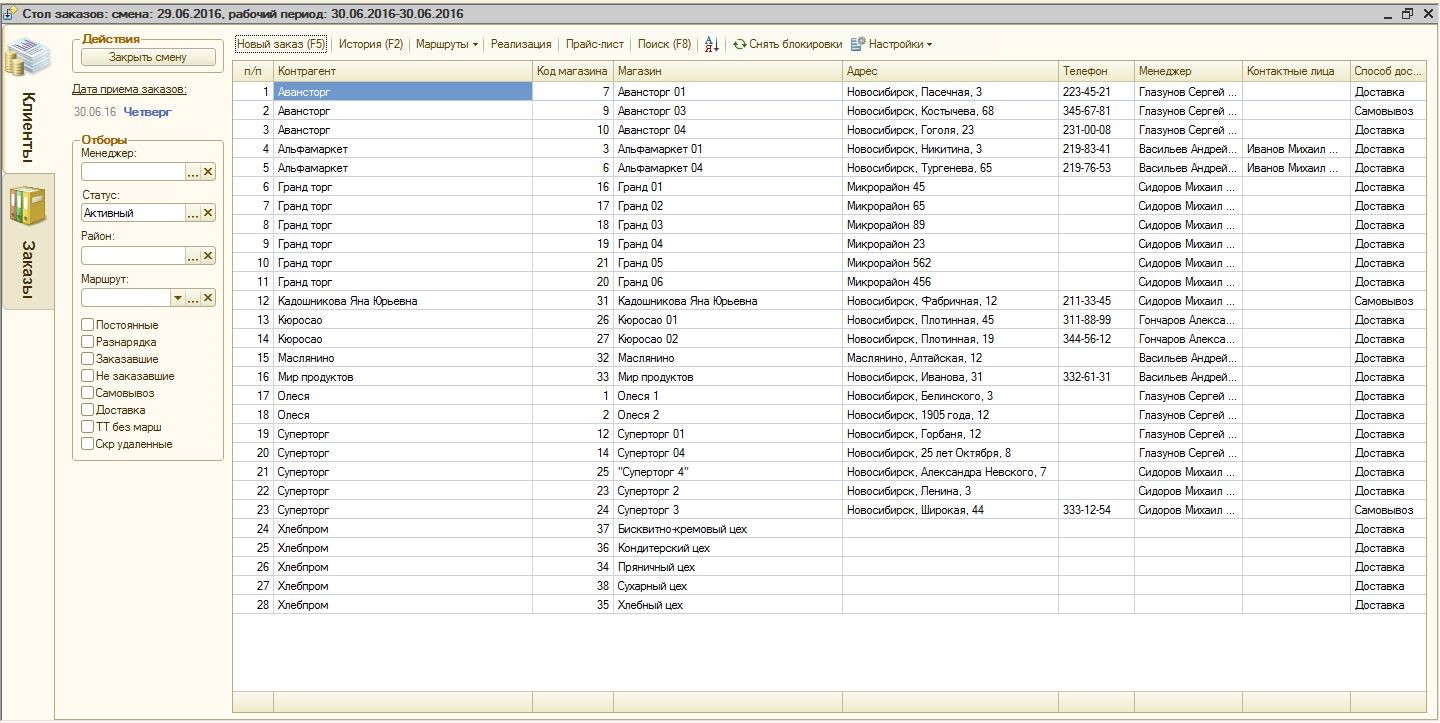Click the Адрес column header
Viewport: 1440px width, 723px height.
950,71
